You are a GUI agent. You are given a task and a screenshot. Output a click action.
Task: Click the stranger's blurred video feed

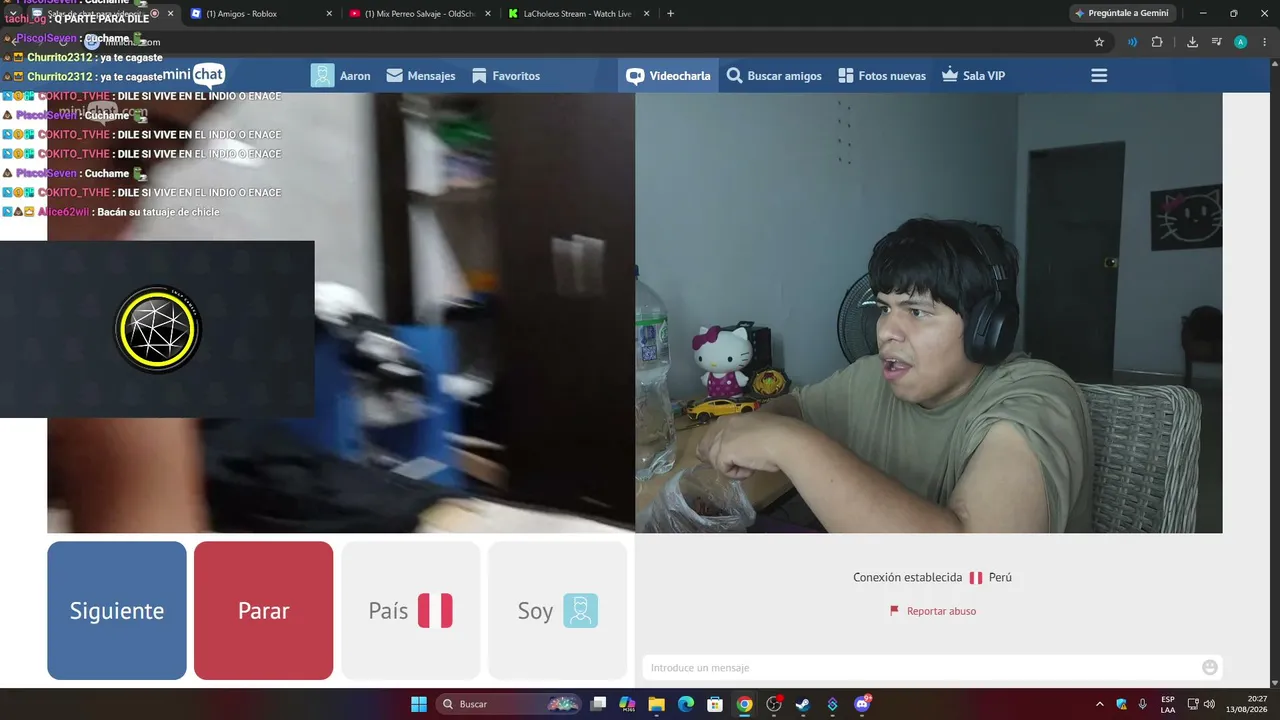tap(341, 313)
